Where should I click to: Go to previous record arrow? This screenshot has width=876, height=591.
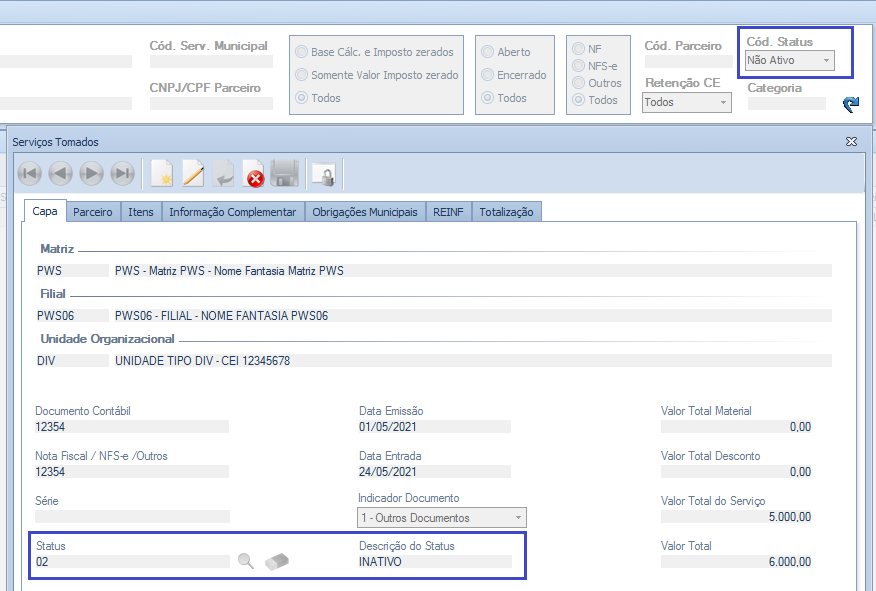pos(60,174)
